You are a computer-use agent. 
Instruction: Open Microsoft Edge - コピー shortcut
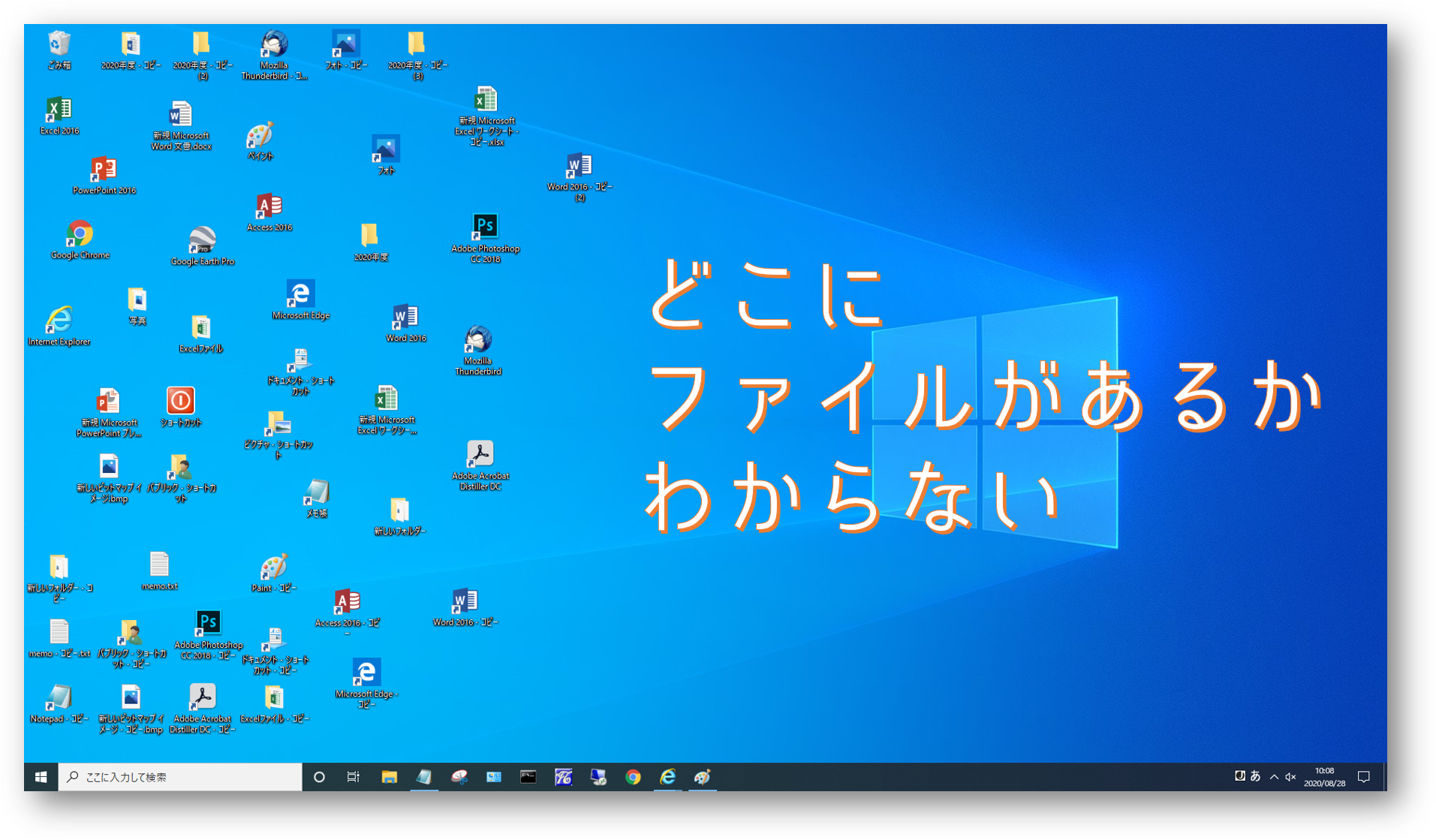pos(366,683)
